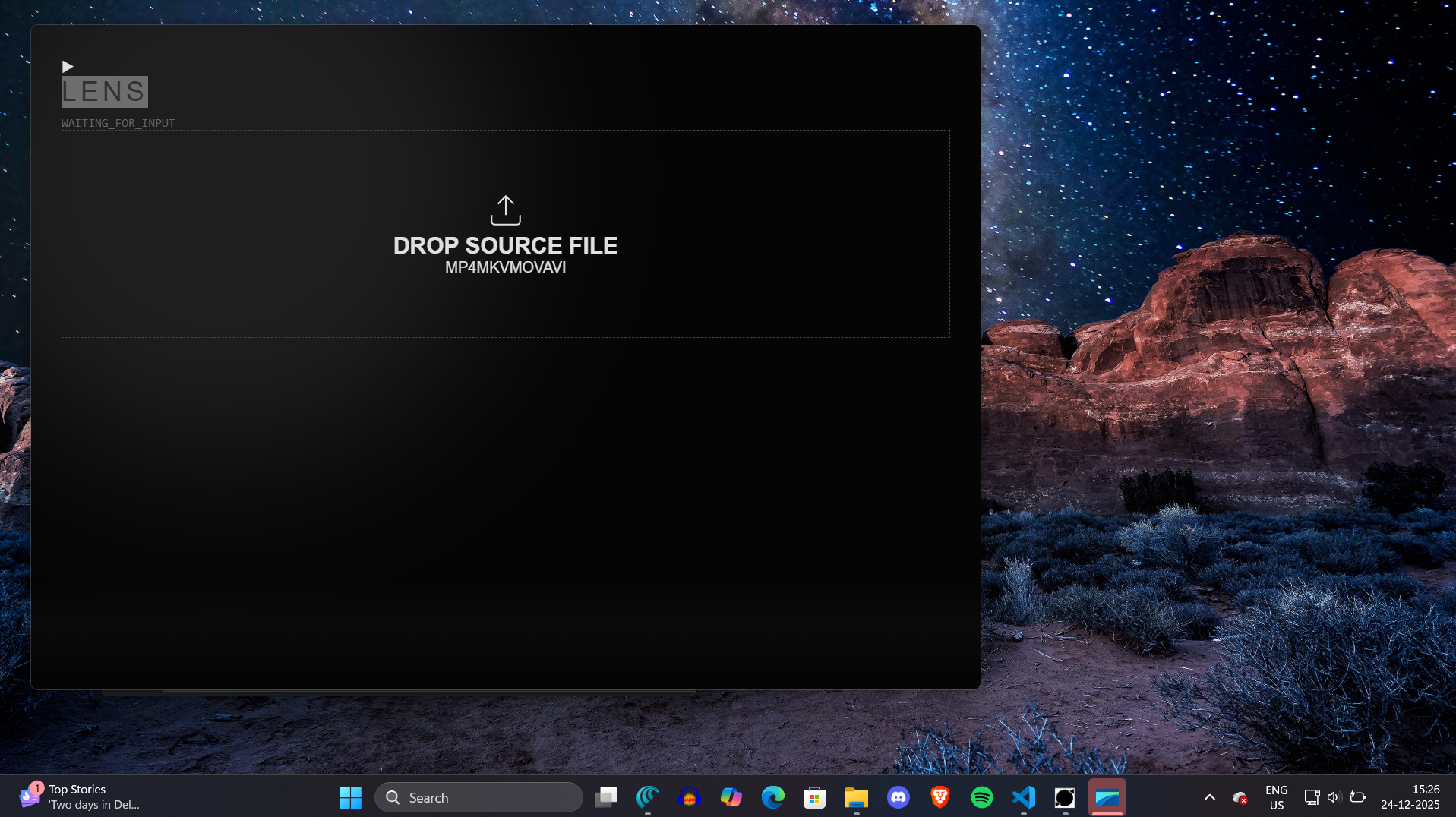Image resolution: width=1456 pixels, height=817 pixels.
Task: Open Copilot from the taskbar
Action: [x=731, y=797]
